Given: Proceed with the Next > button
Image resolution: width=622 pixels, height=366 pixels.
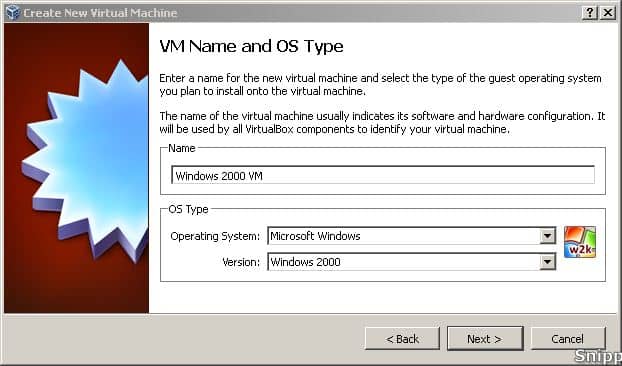Looking at the screenshot, I should pyautogui.click(x=485, y=339).
